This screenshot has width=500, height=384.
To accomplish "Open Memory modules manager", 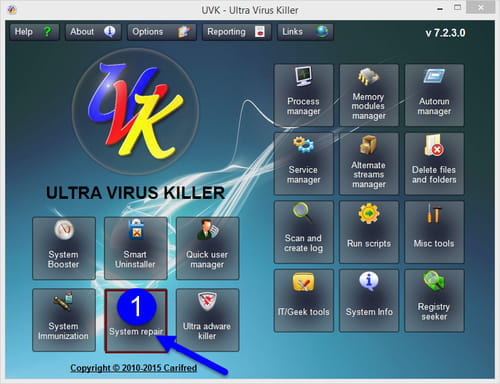I will point(369,95).
